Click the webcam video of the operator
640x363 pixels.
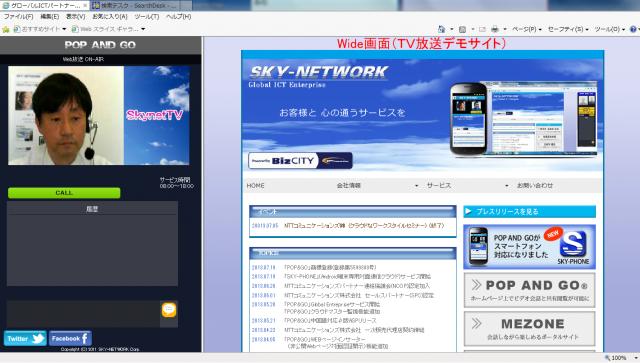point(66,116)
